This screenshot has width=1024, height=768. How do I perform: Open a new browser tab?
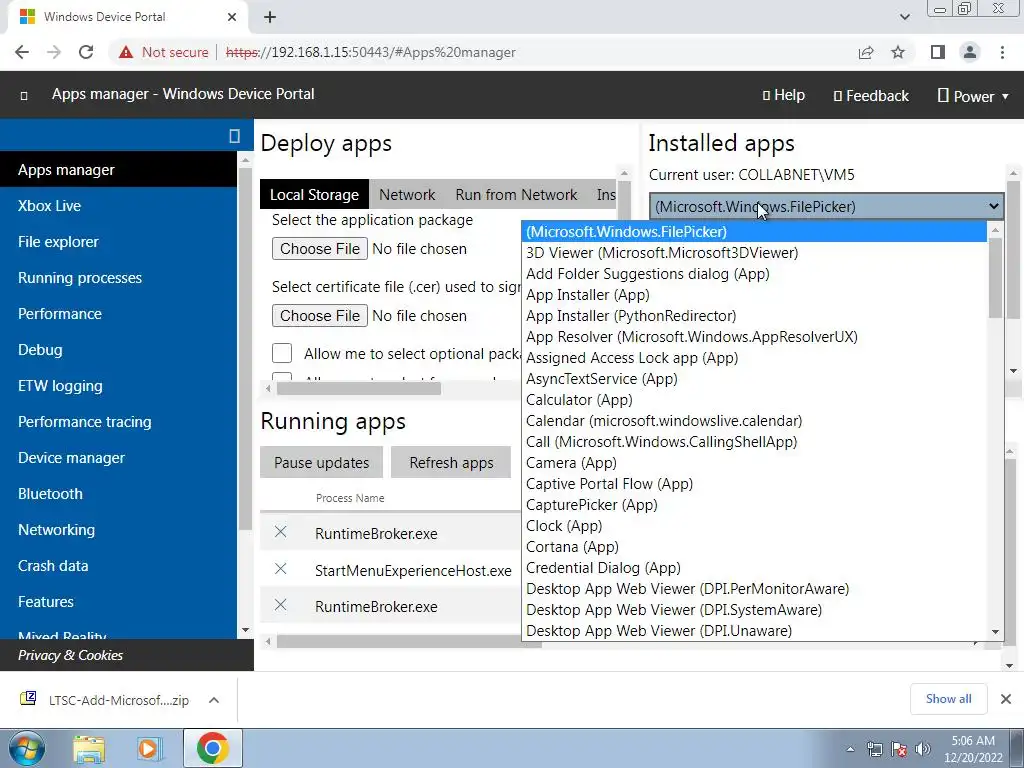270,17
